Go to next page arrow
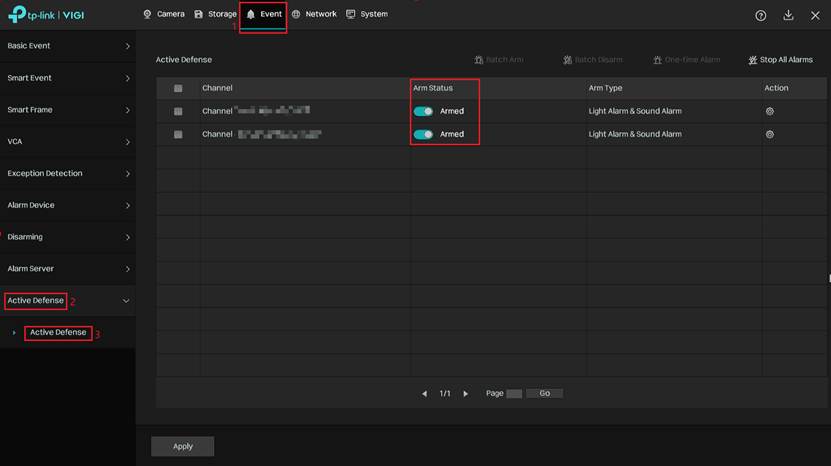Image resolution: width=831 pixels, height=466 pixels. point(465,394)
